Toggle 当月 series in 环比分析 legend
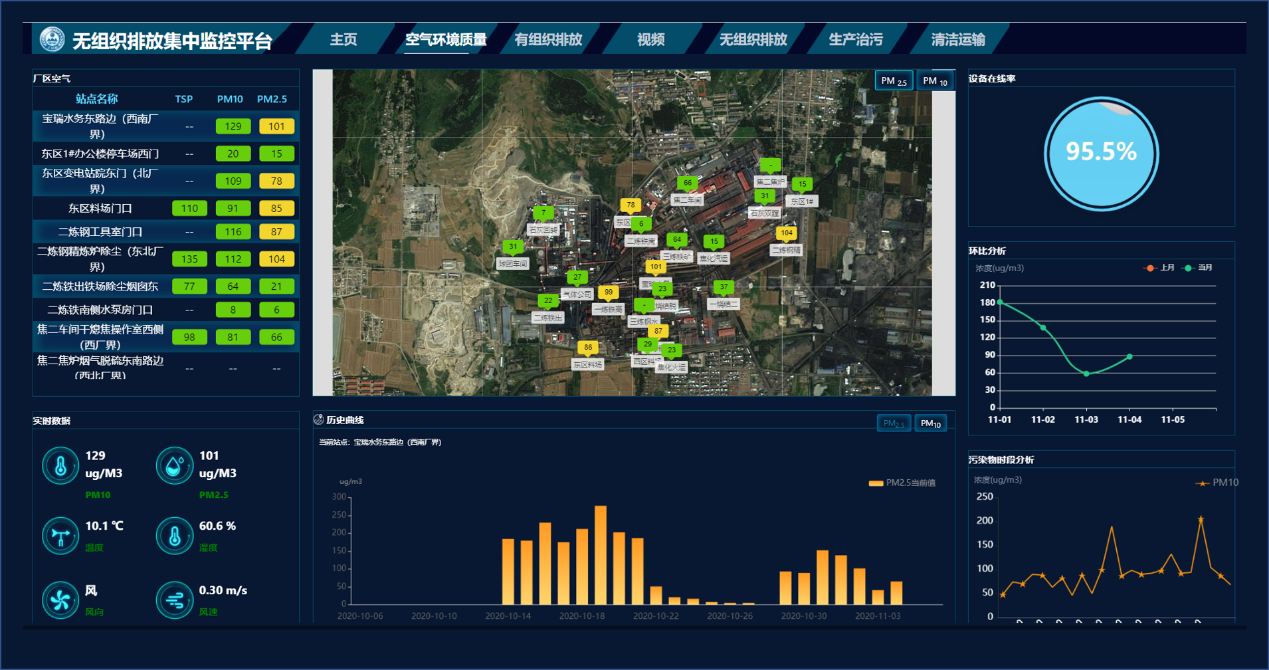Image resolution: width=1269 pixels, height=670 pixels. (x=1198, y=268)
